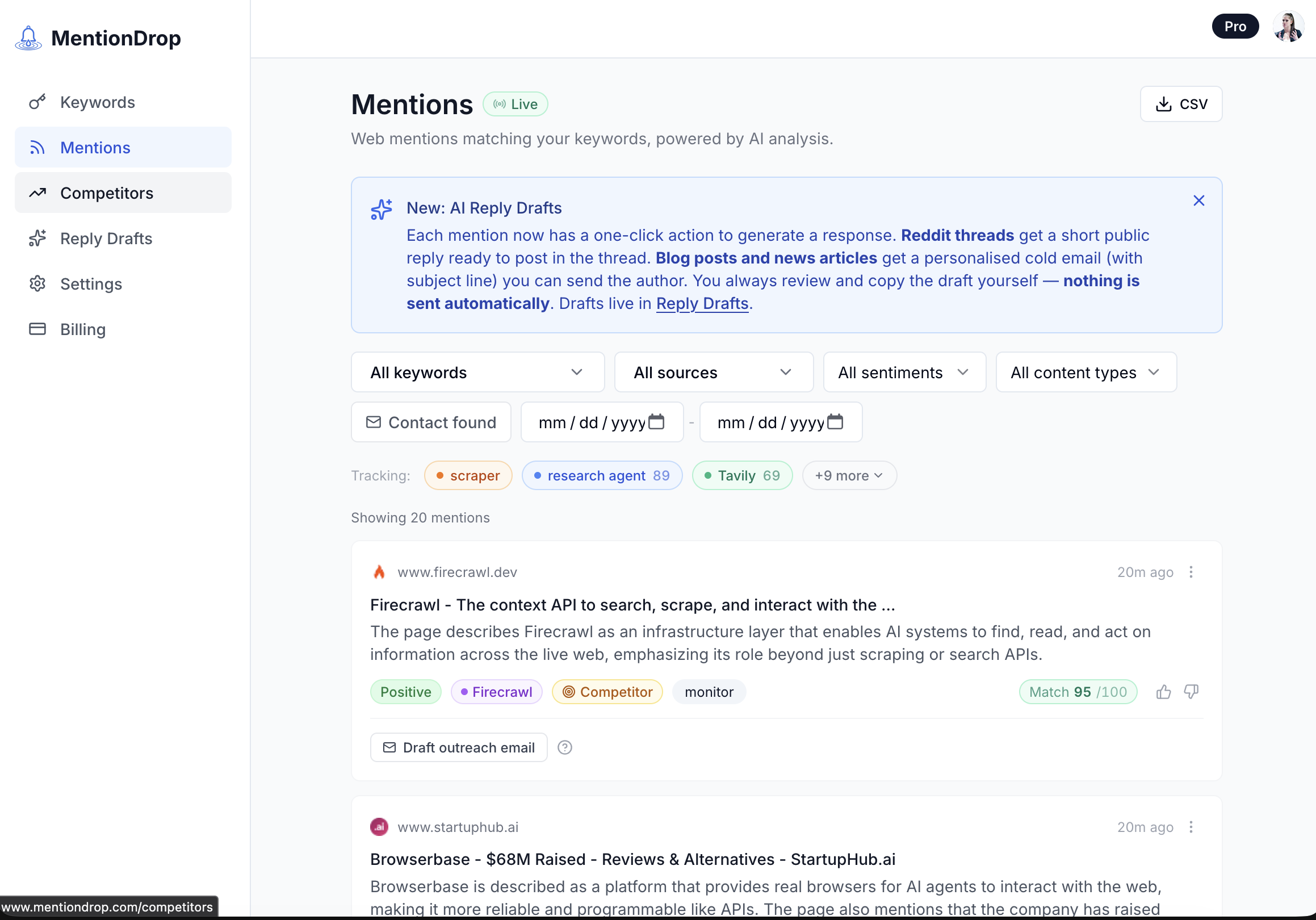Click the '20m ago' timestamp on Firecrawl mention

pos(1145,572)
